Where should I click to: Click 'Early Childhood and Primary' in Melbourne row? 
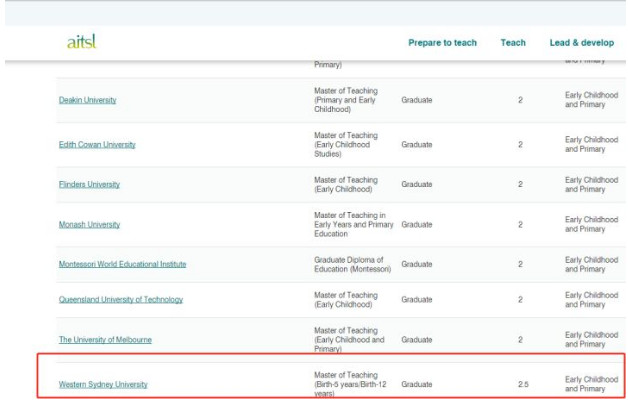click(592, 339)
